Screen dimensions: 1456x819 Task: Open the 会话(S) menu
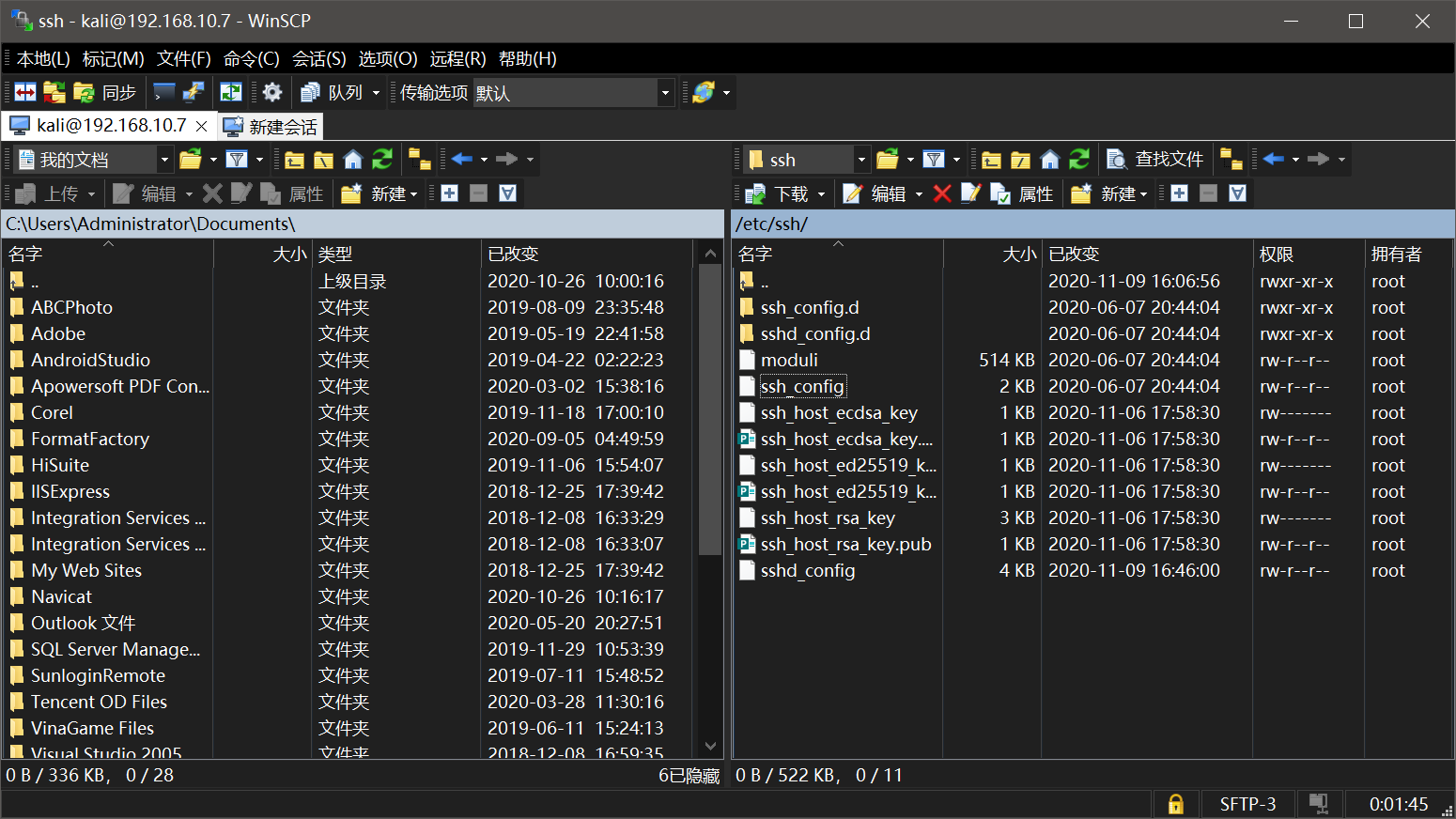319,58
